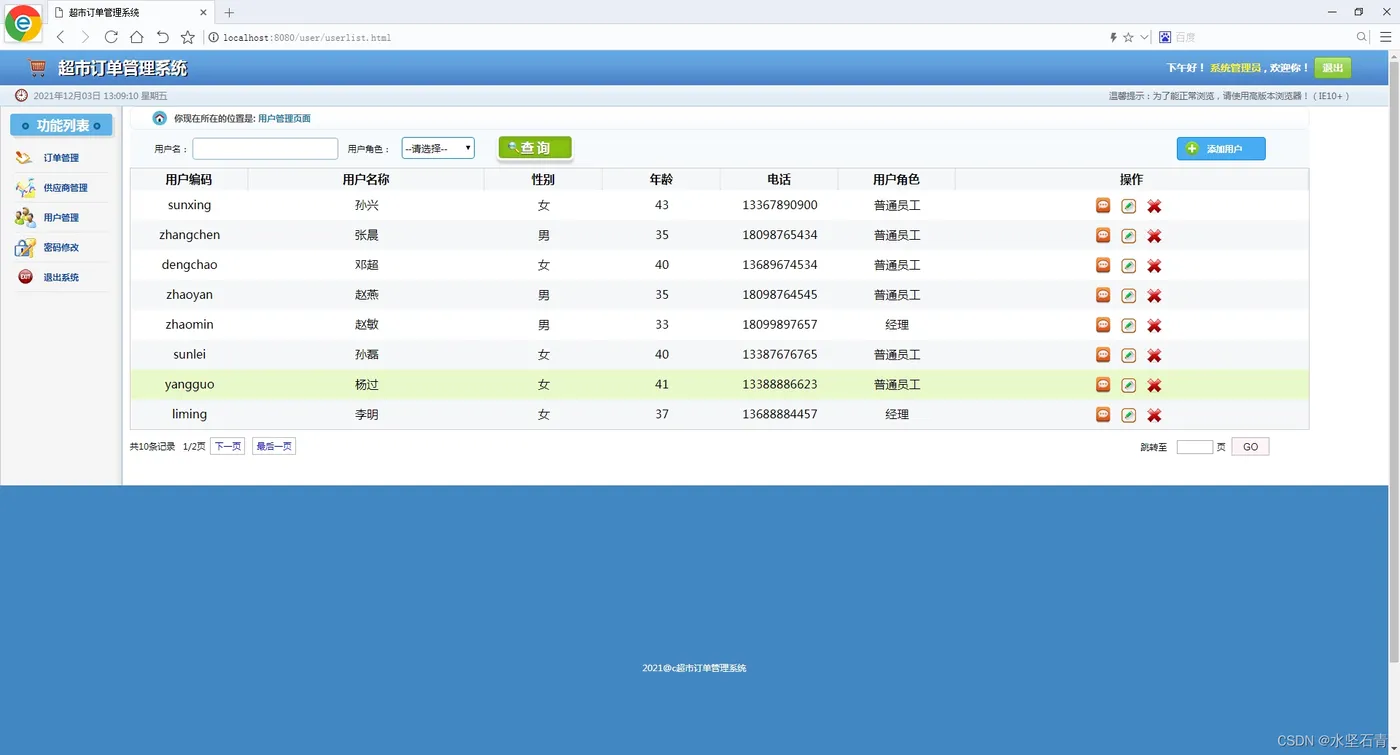1400x755 pixels.
Task: Click the page vertical scrollbar
Action: (1394, 360)
